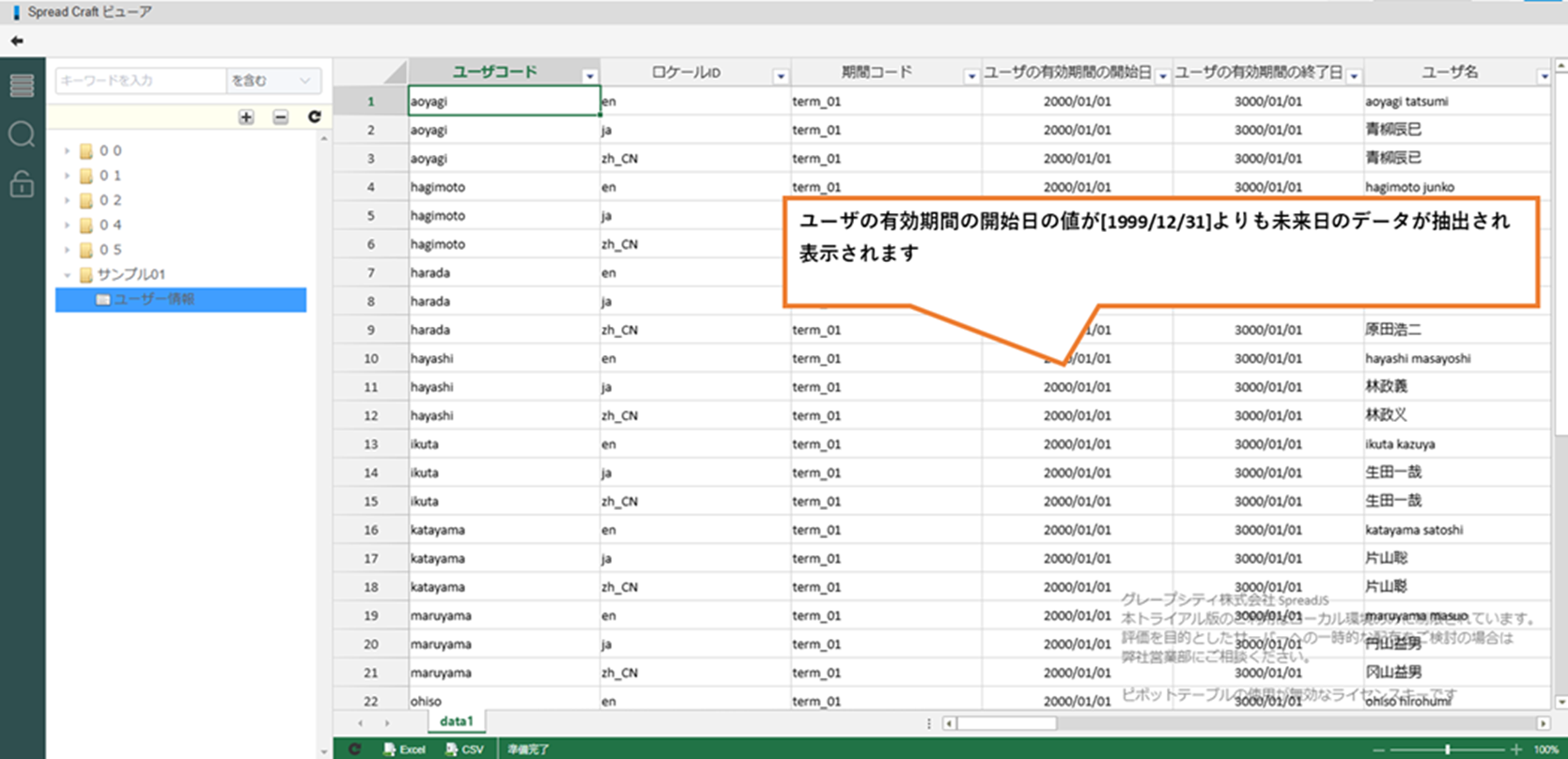
Task: Open the ユーザコード column filter dropdown
Action: (x=589, y=76)
